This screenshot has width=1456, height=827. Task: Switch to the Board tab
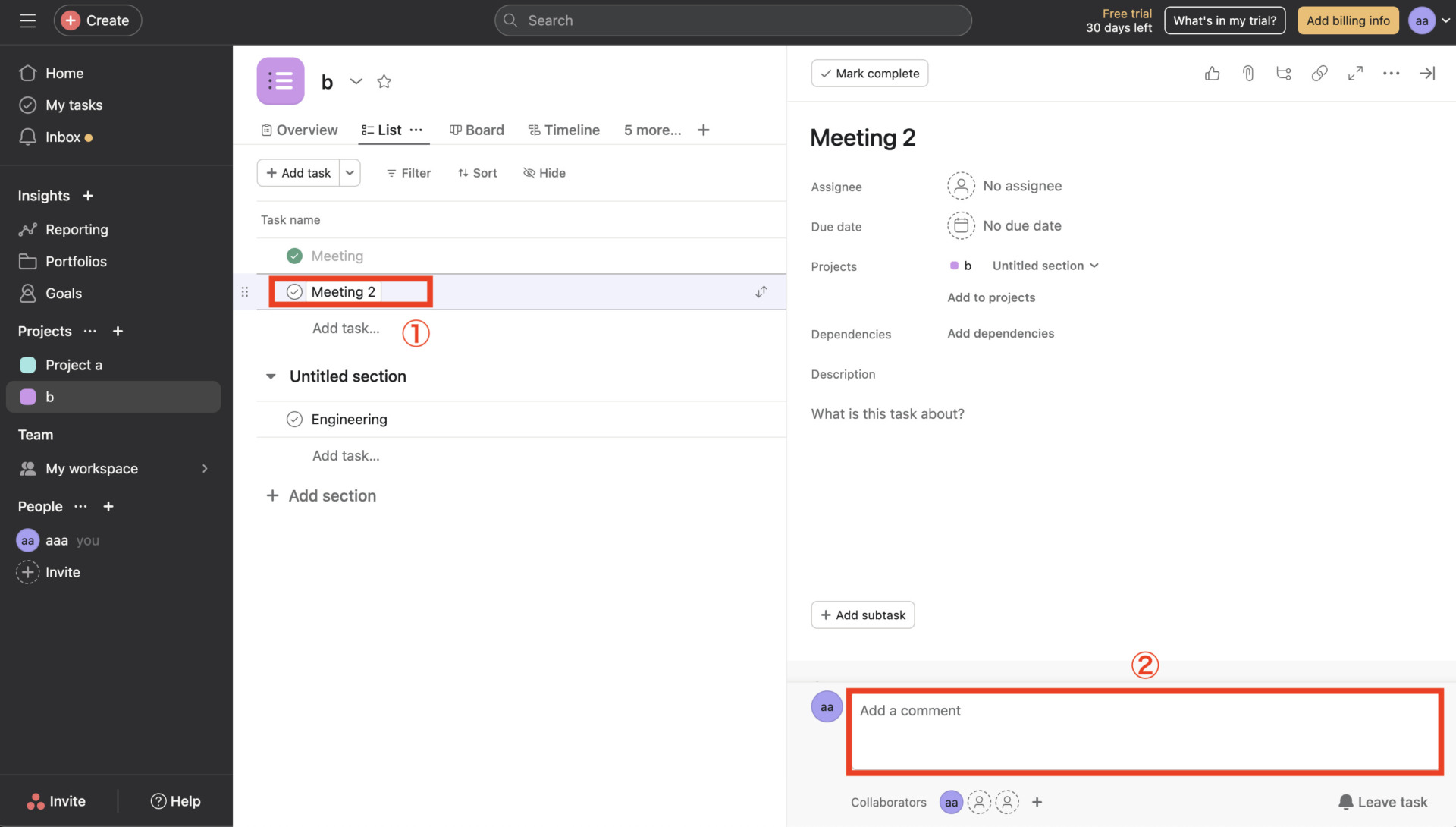pyautogui.click(x=476, y=130)
